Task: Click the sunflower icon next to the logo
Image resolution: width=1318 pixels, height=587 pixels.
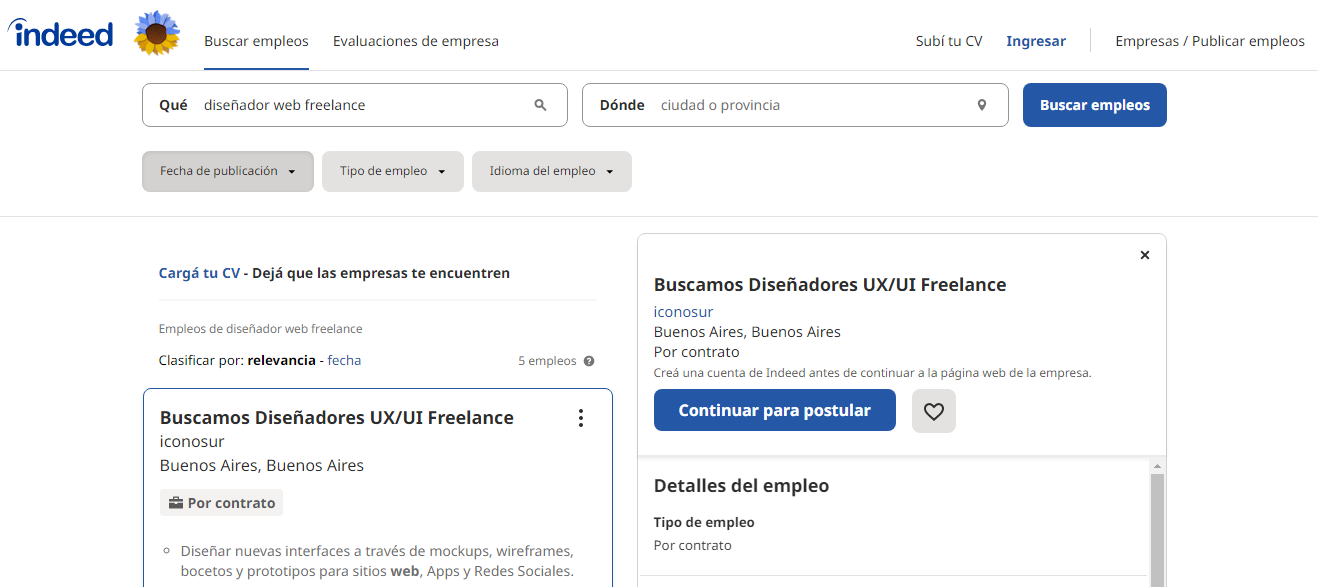Action: pyautogui.click(x=156, y=32)
